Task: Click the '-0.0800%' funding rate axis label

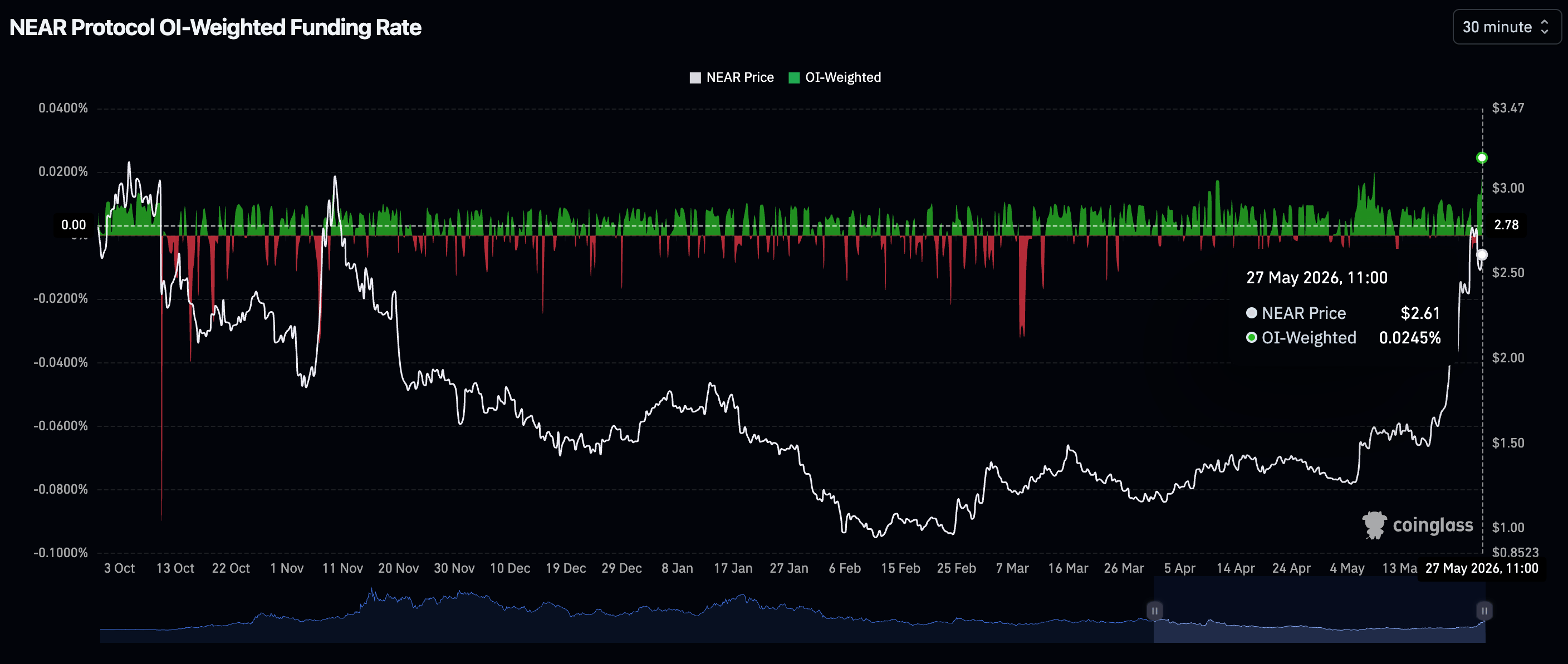Action: tap(61, 489)
